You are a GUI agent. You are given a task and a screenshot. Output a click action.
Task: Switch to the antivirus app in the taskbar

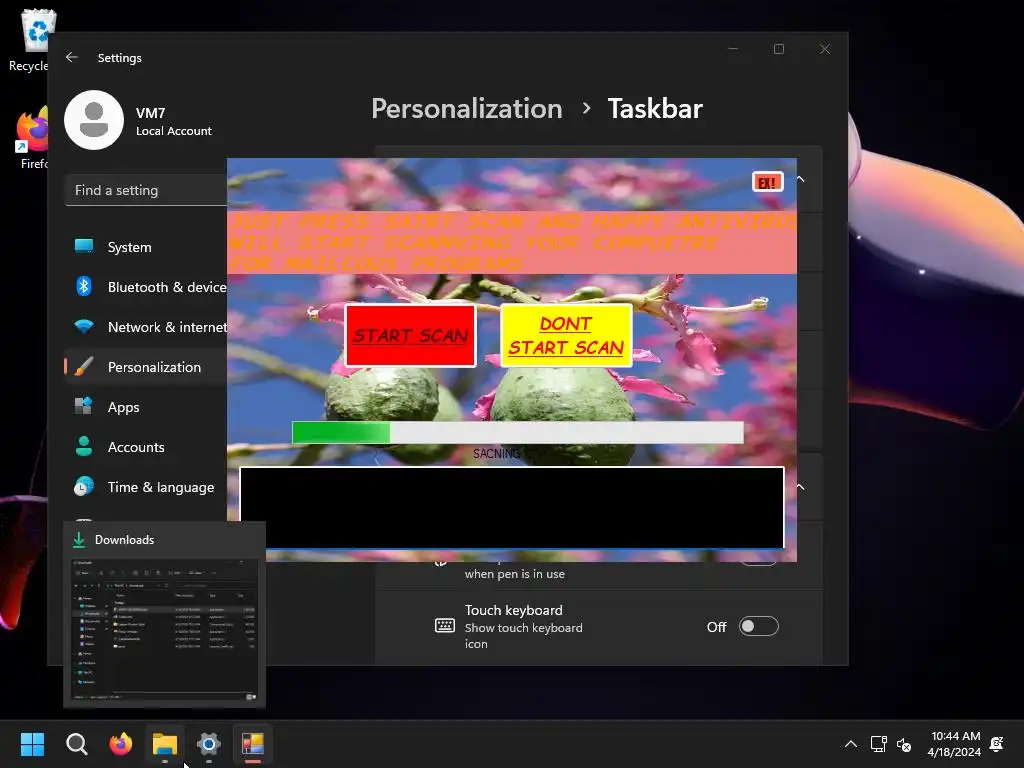click(253, 744)
